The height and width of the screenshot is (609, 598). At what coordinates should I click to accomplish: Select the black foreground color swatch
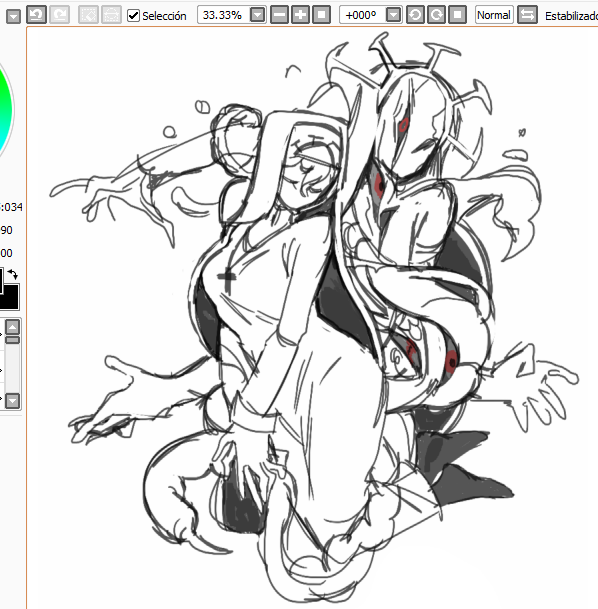[1, 280]
